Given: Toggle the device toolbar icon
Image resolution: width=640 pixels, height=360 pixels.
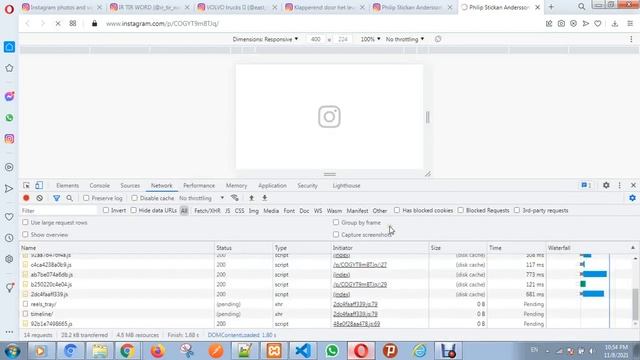Looking at the screenshot, I should pyautogui.click(x=39, y=185).
